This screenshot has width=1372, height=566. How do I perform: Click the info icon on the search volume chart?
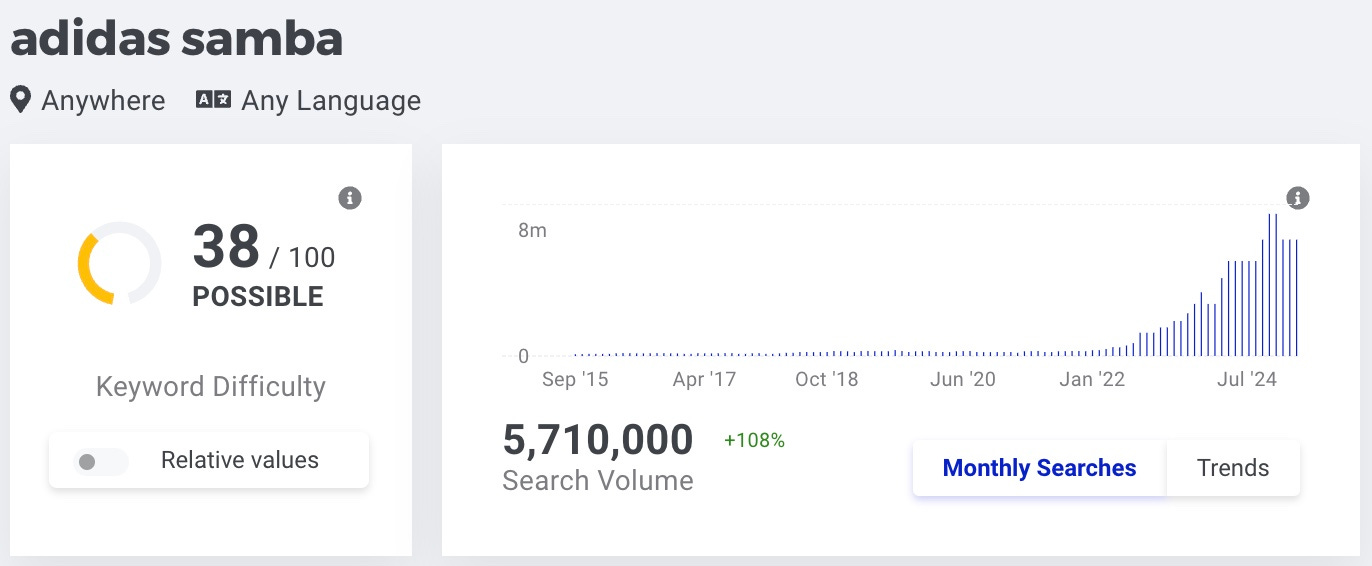1297,198
